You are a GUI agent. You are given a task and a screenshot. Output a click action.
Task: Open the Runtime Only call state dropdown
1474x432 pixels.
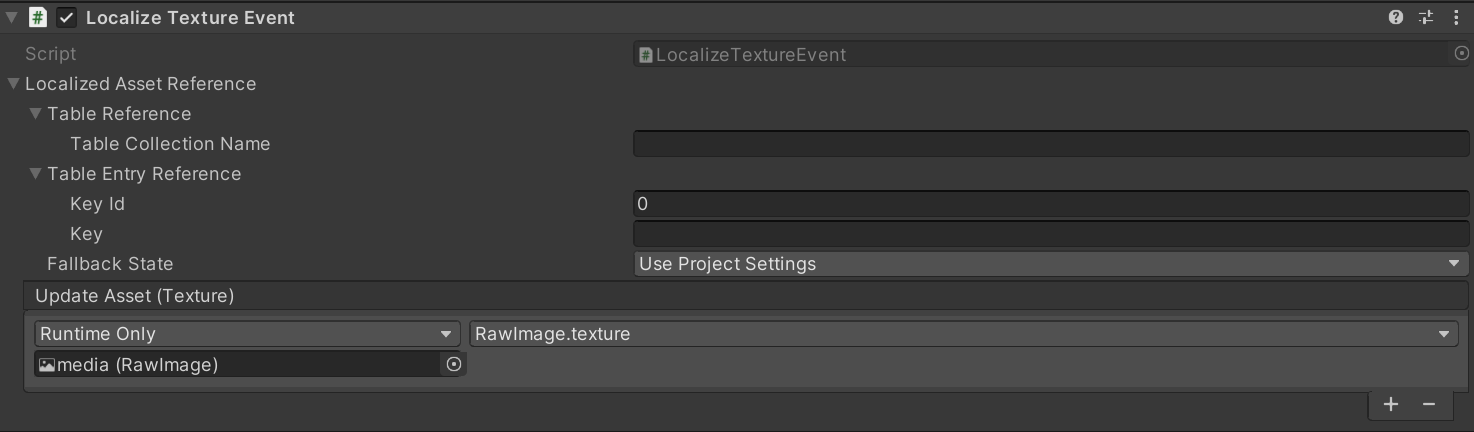[247, 334]
